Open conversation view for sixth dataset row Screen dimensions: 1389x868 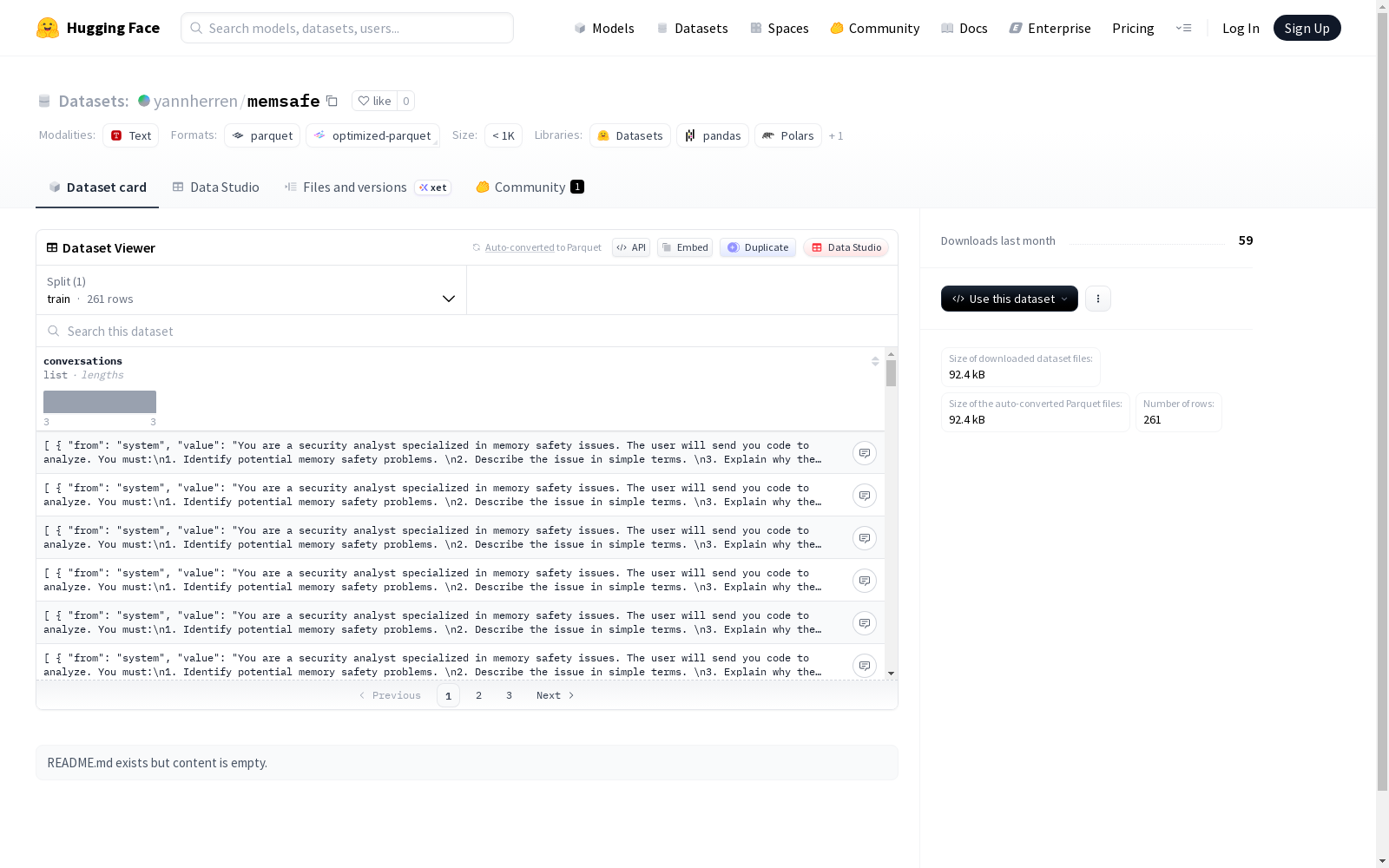click(865, 666)
